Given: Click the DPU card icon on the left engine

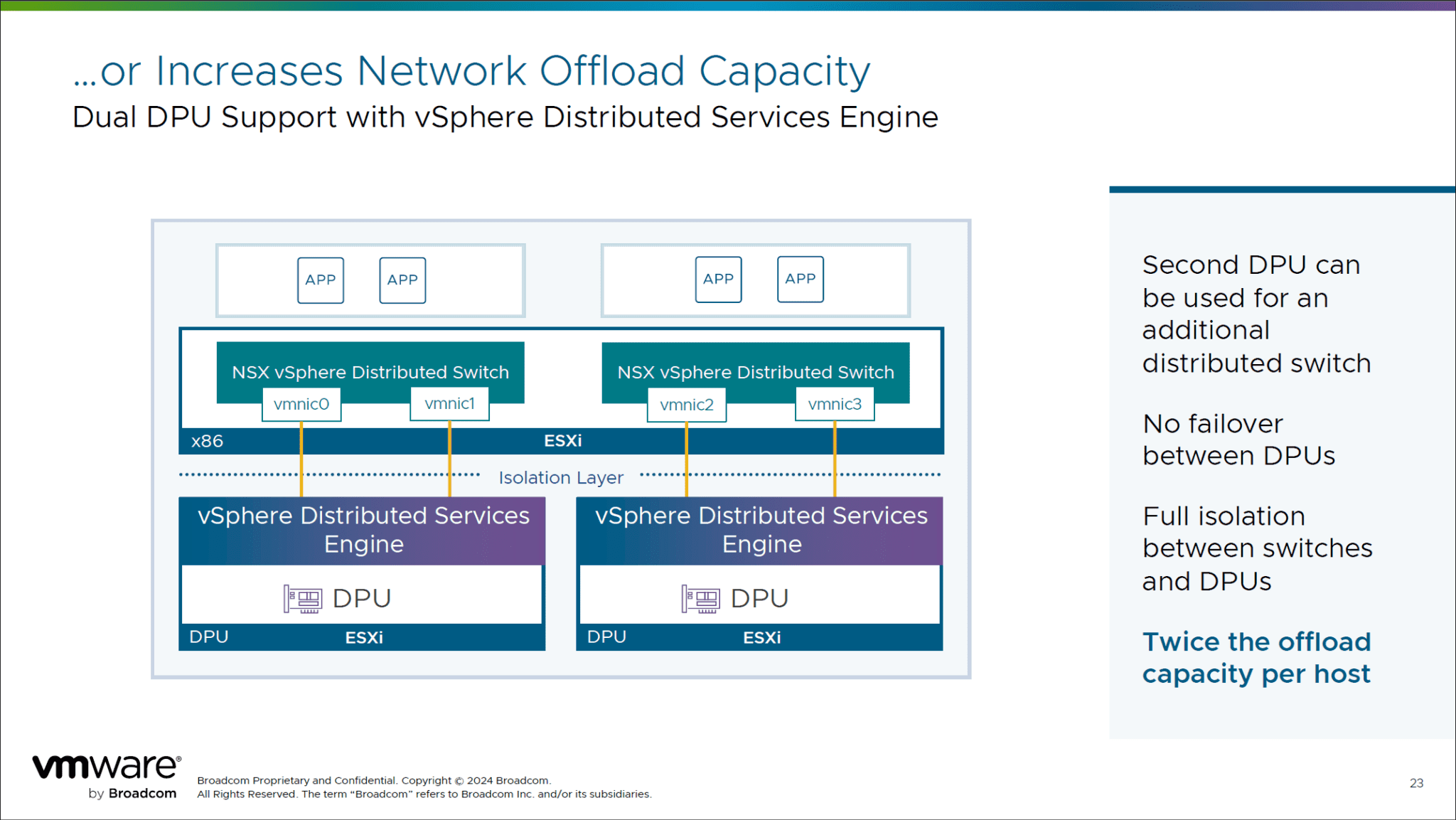Looking at the screenshot, I should point(303,598).
